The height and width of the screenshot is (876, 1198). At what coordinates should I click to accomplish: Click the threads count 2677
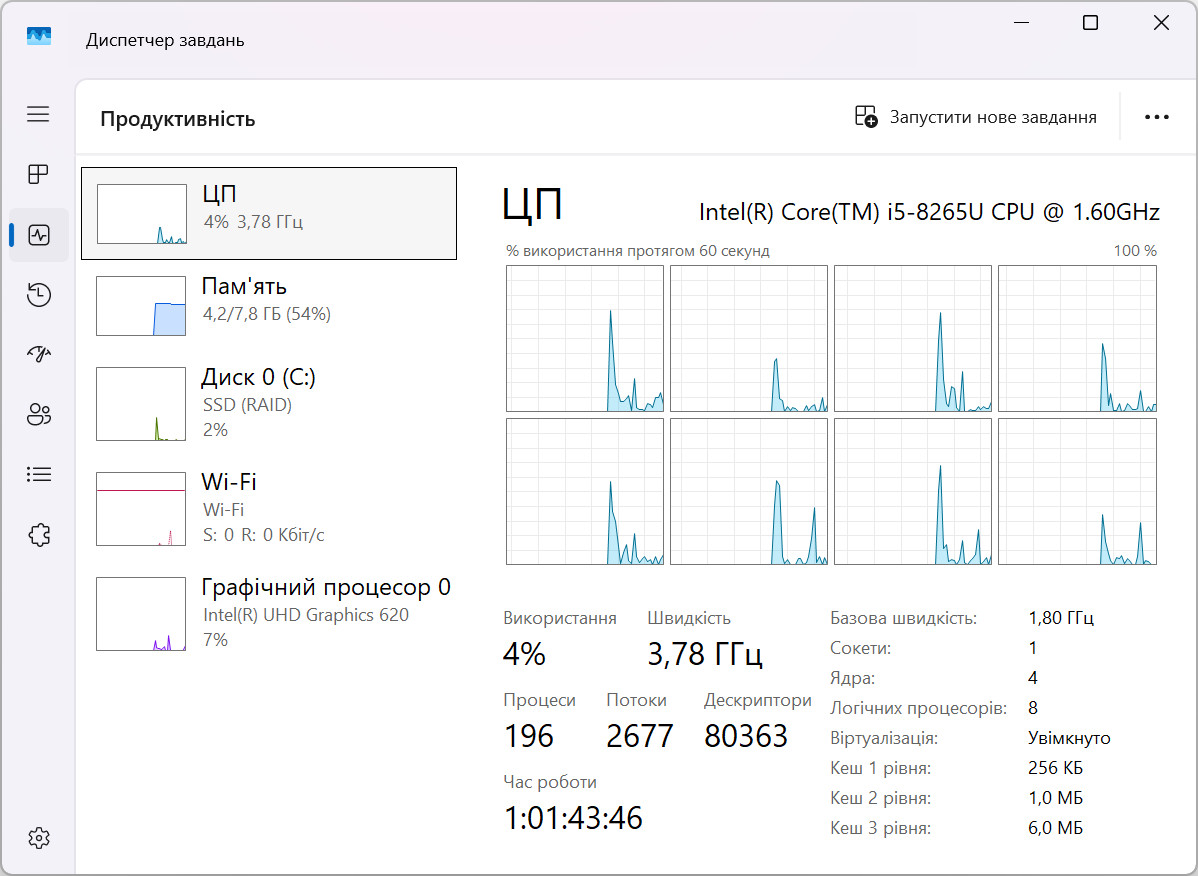pos(639,736)
